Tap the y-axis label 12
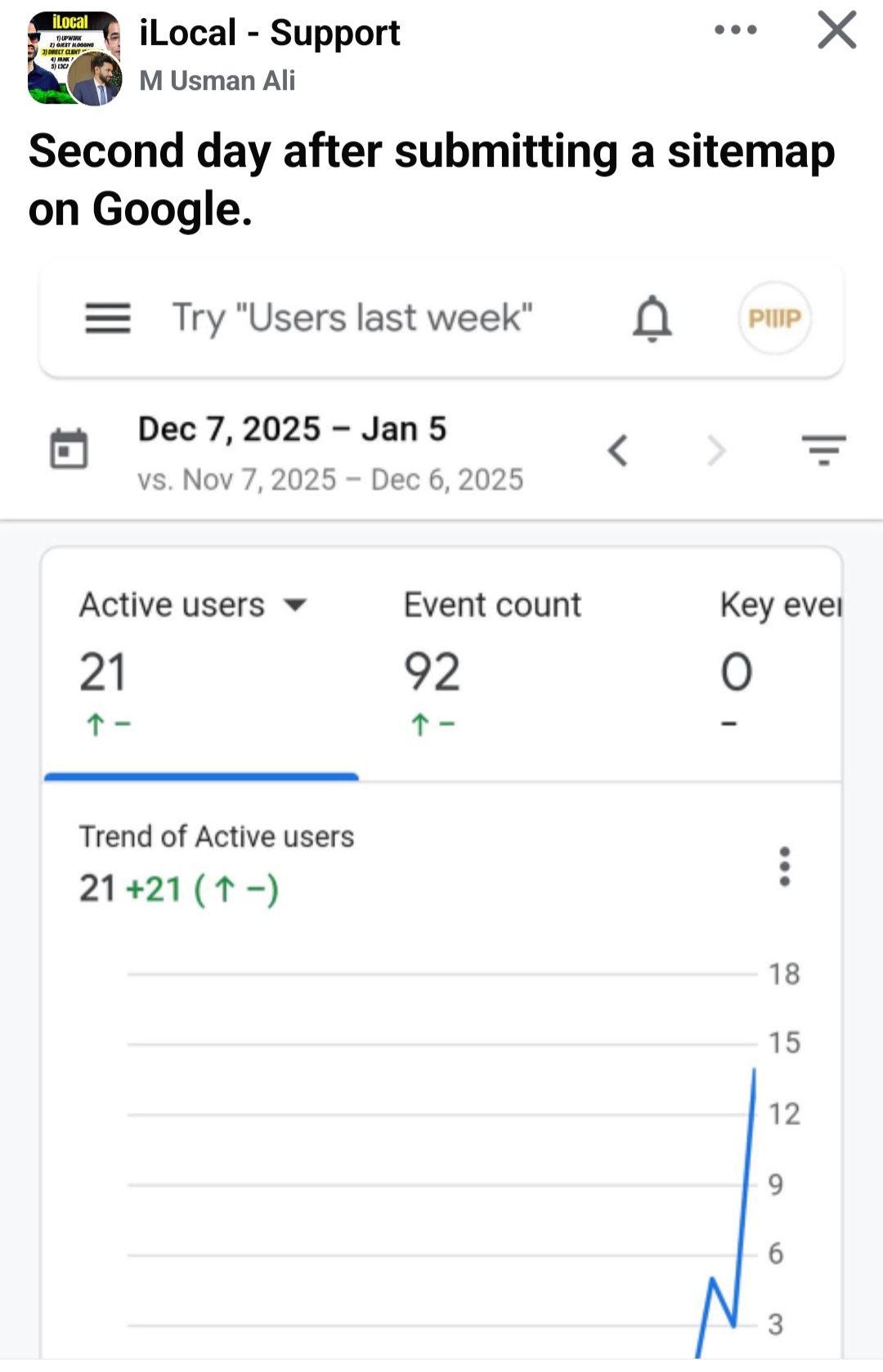This screenshot has width=883, height=1372. pyautogui.click(x=784, y=1114)
